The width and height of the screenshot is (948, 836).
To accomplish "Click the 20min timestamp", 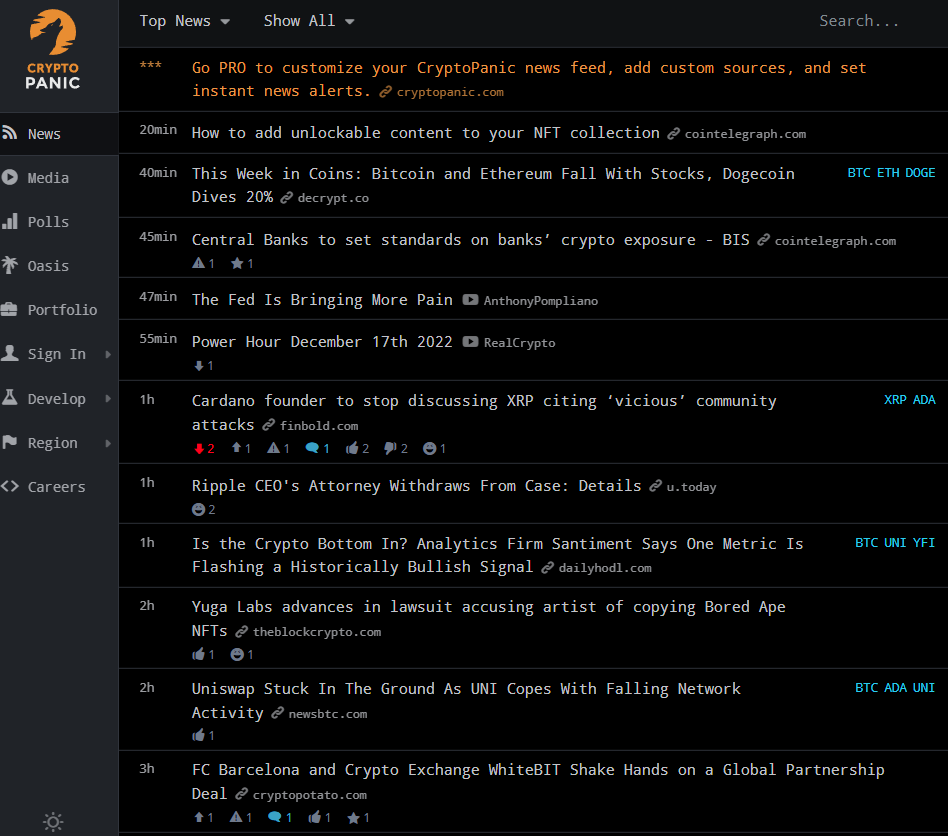I will pyautogui.click(x=158, y=130).
